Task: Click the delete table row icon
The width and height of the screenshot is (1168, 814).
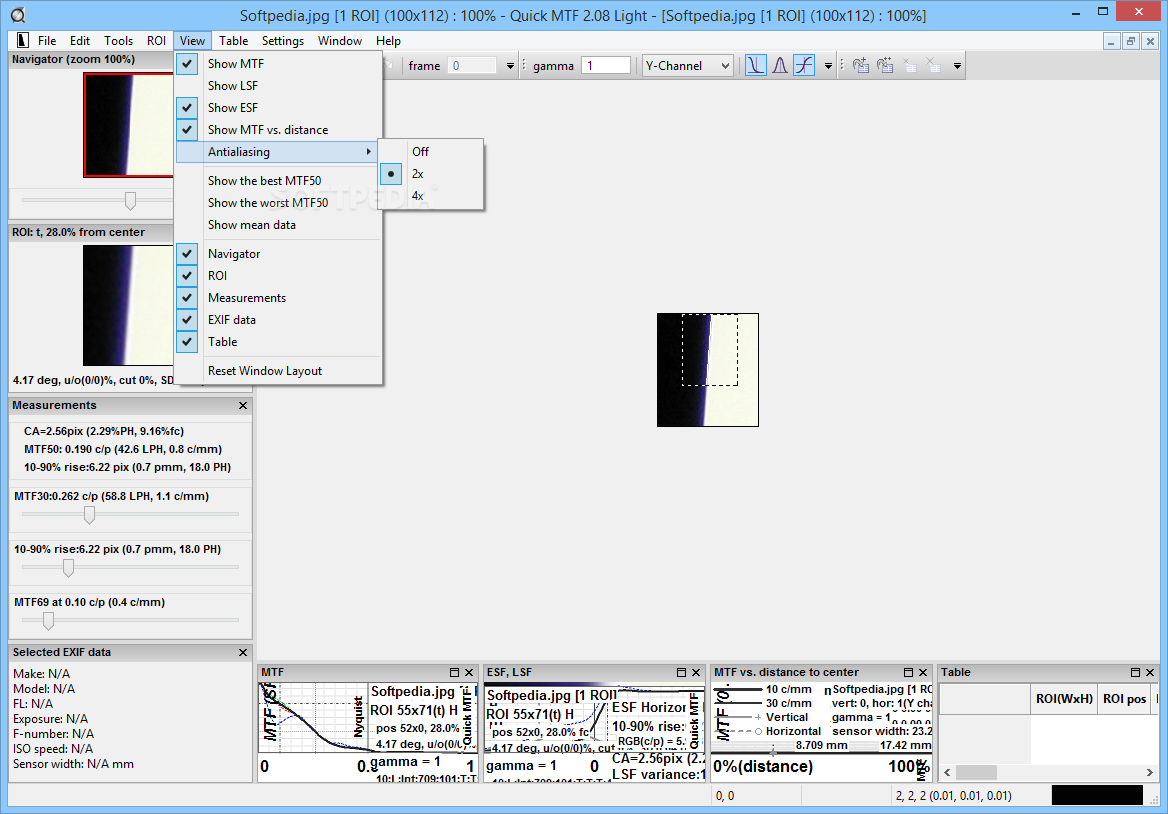Action: [x=910, y=66]
